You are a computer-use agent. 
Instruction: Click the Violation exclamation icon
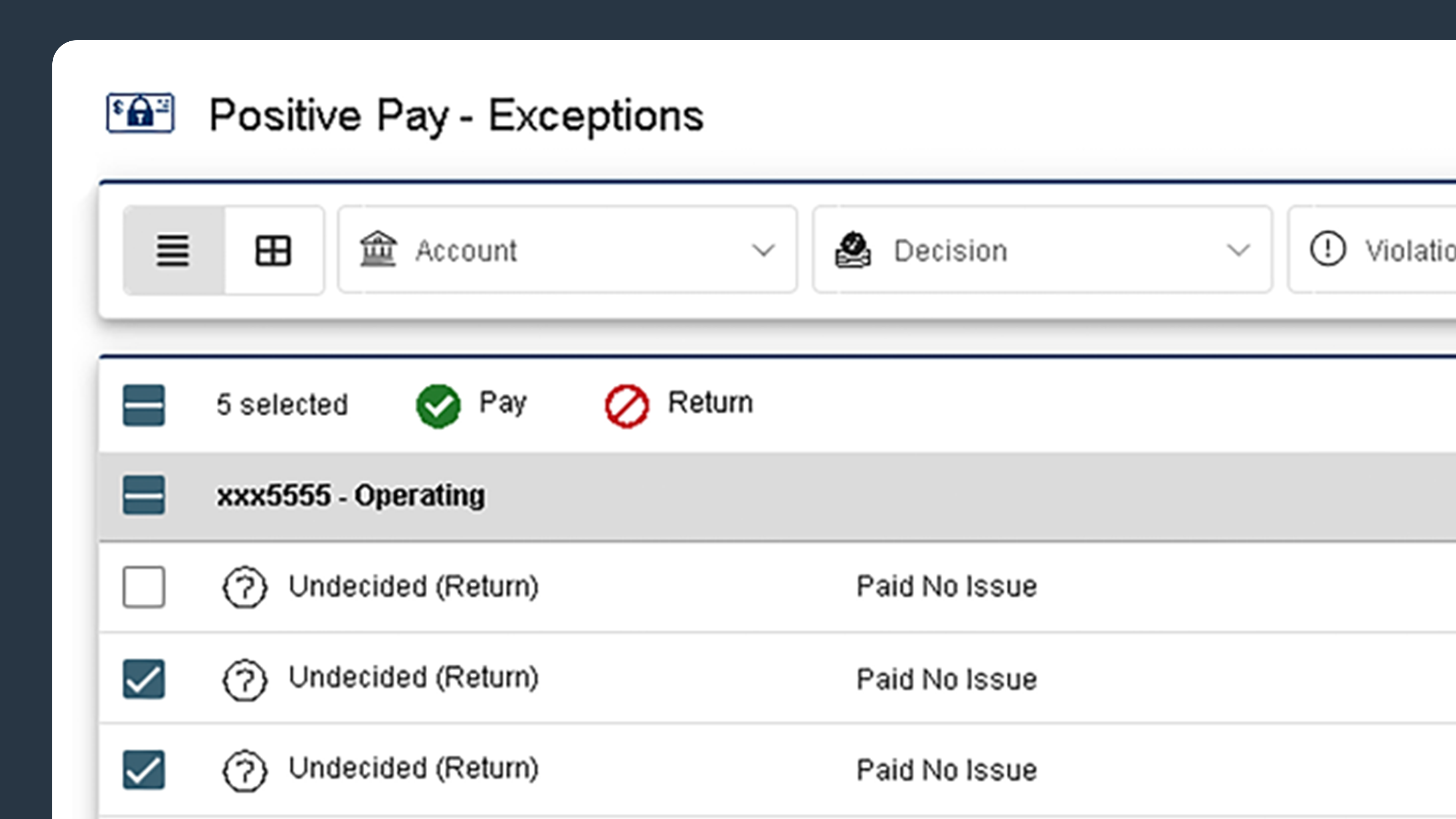pyautogui.click(x=1328, y=249)
